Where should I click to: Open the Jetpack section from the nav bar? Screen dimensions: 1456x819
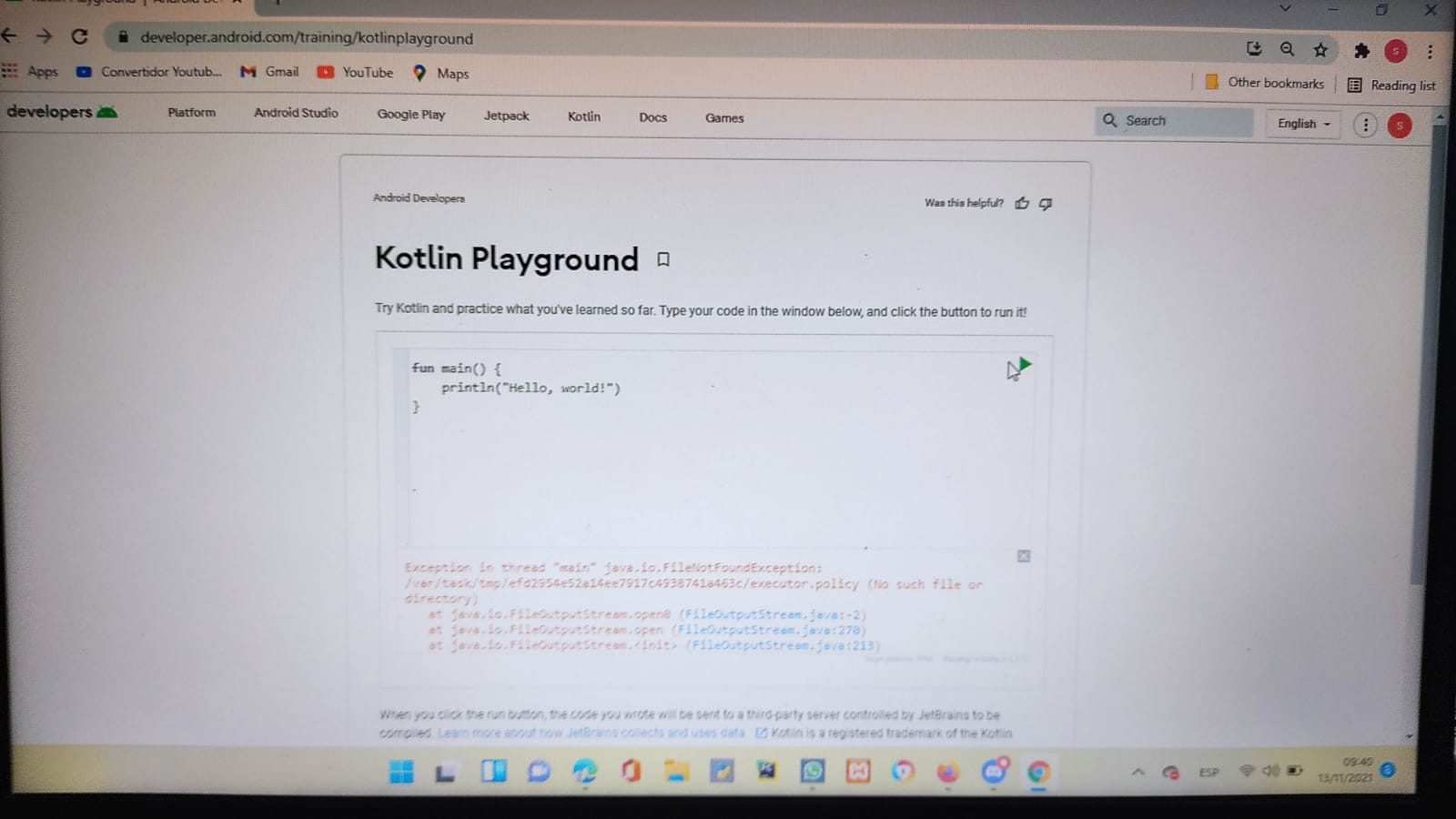[x=506, y=116]
